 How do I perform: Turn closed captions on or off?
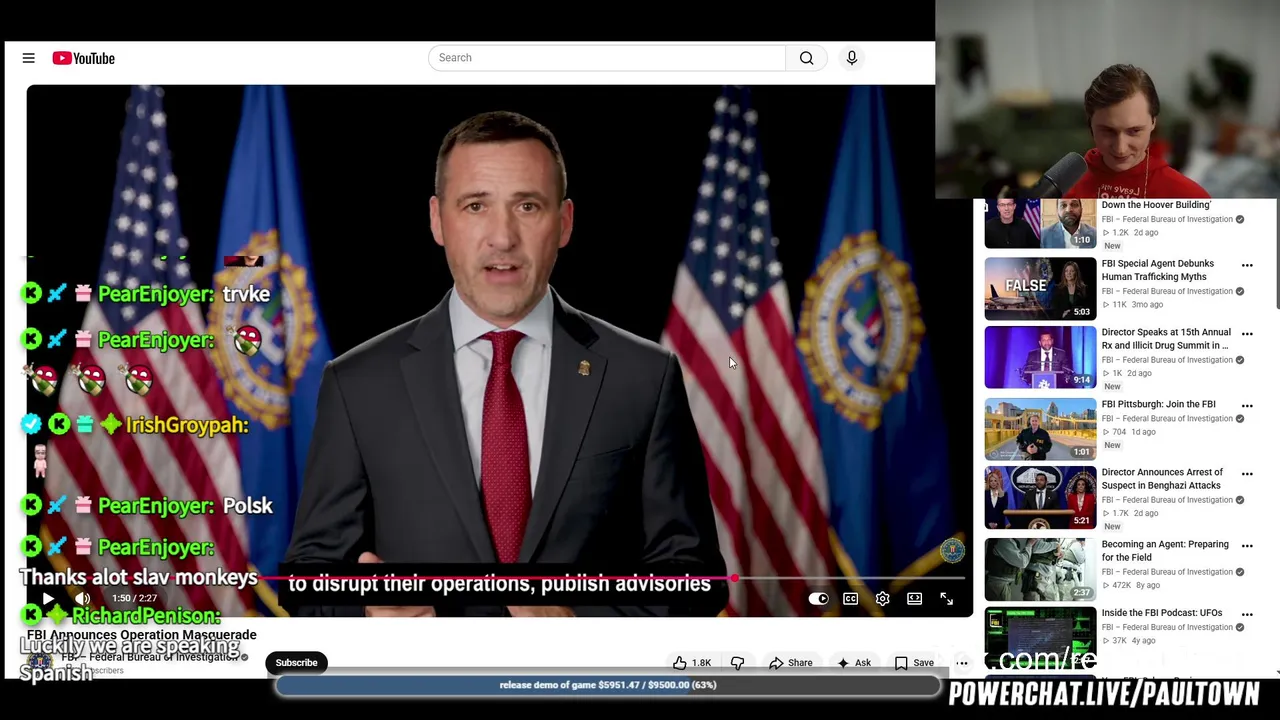(x=850, y=598)
